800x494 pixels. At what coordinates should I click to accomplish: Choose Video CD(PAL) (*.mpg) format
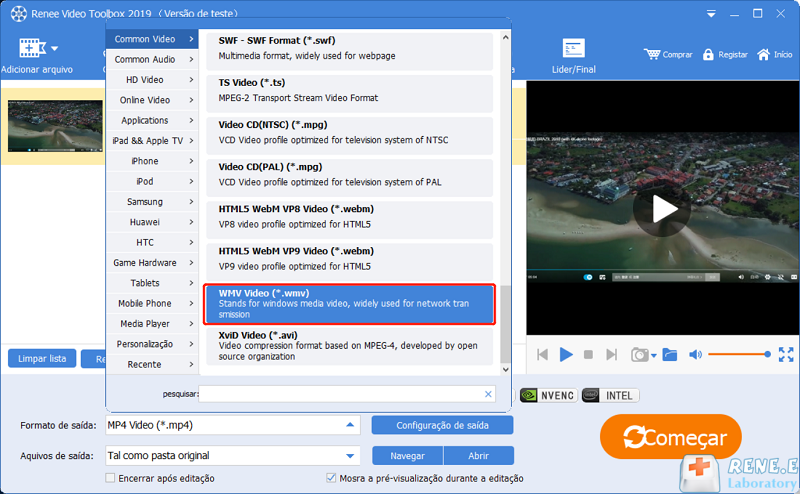(x=349, y=177)
